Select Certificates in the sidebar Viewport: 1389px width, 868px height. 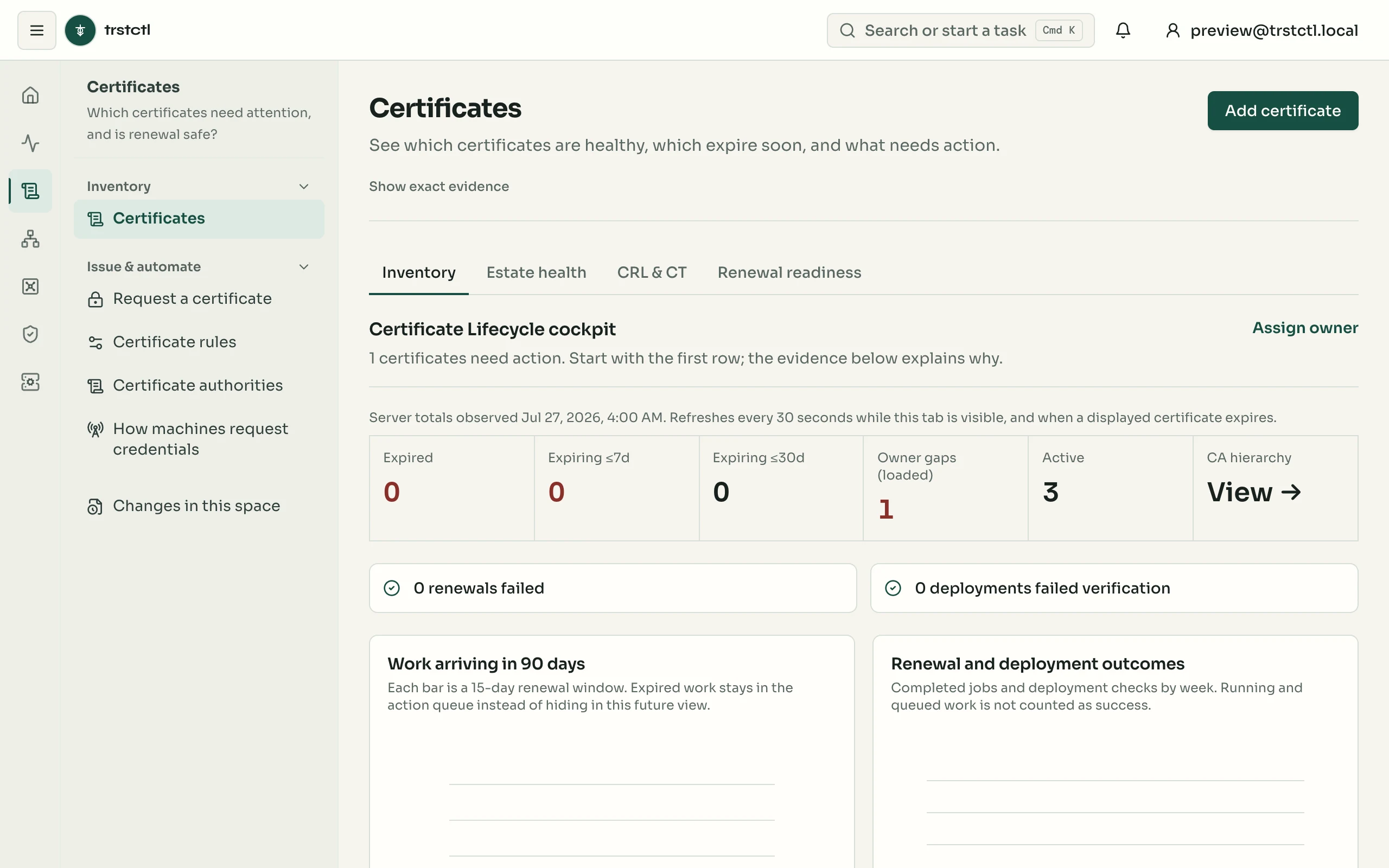click(x=199, y=219)
